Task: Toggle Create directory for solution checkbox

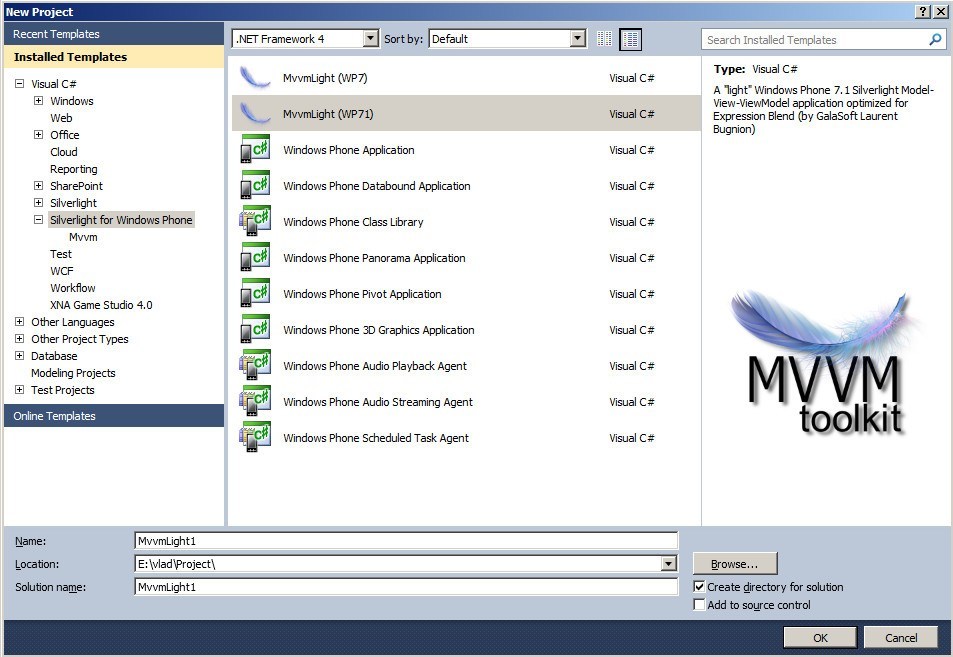Action: pos(699,586)
